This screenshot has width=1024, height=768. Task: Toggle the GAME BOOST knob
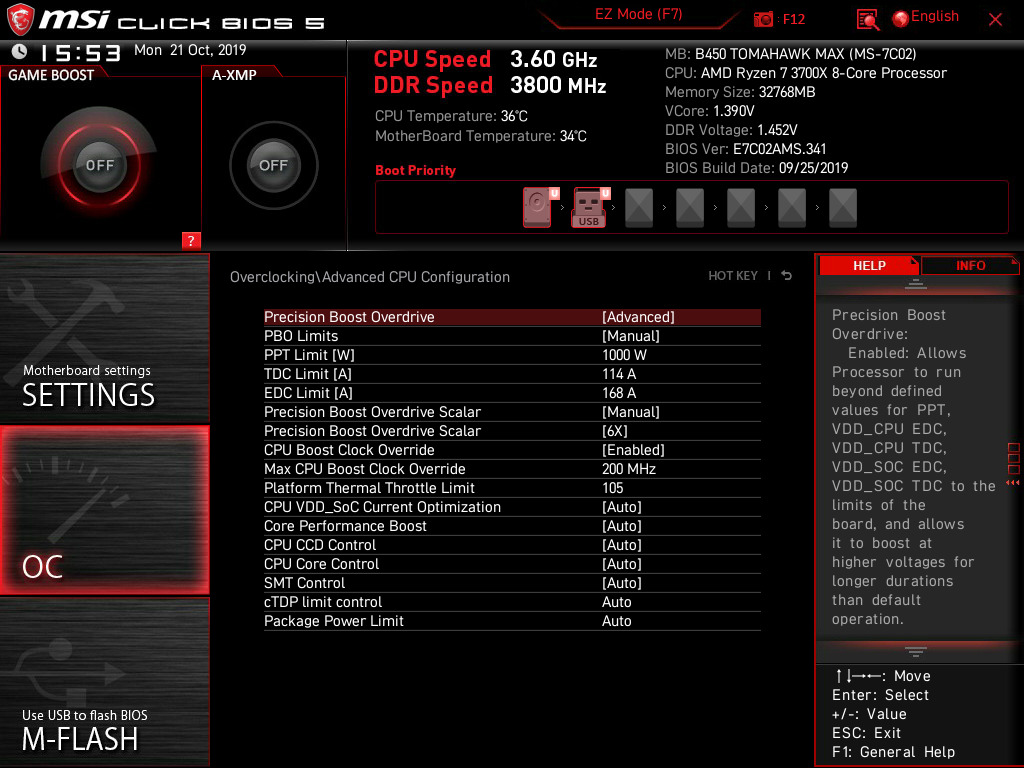click(99, 165)
